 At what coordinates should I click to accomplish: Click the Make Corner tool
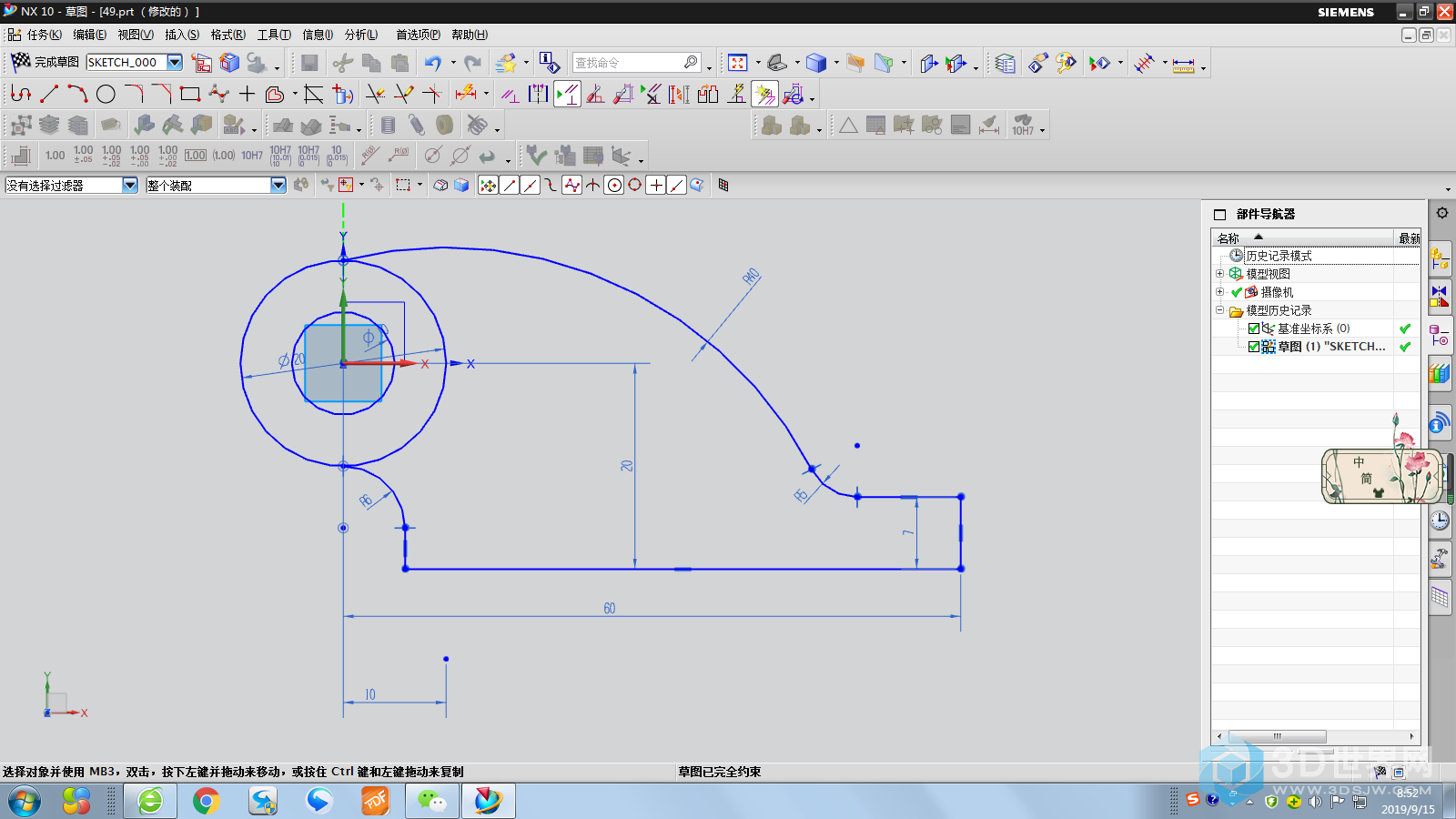432,94
